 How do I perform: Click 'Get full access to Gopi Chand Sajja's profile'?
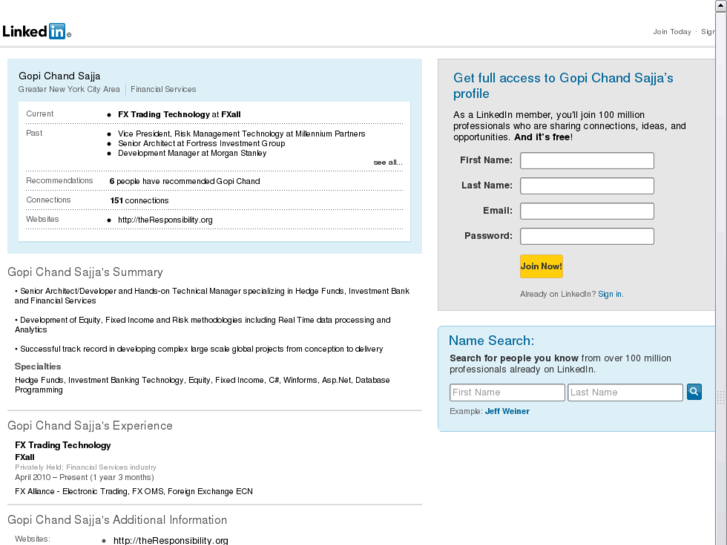click(563, 85)
